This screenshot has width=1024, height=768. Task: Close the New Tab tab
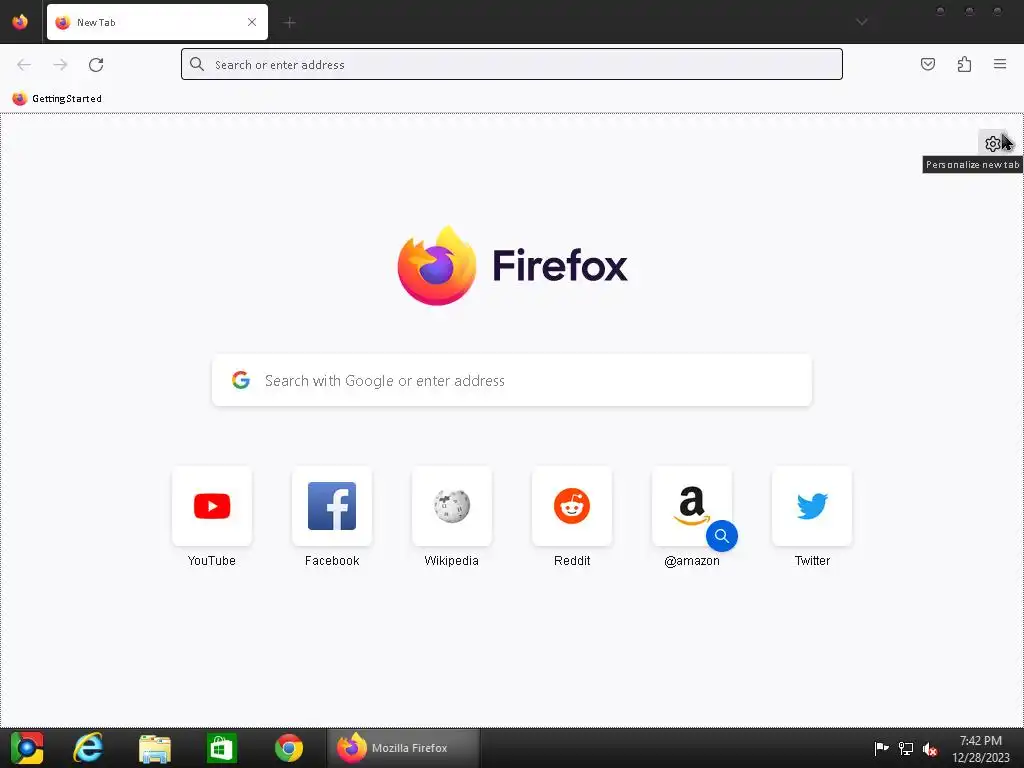point(251,22)
